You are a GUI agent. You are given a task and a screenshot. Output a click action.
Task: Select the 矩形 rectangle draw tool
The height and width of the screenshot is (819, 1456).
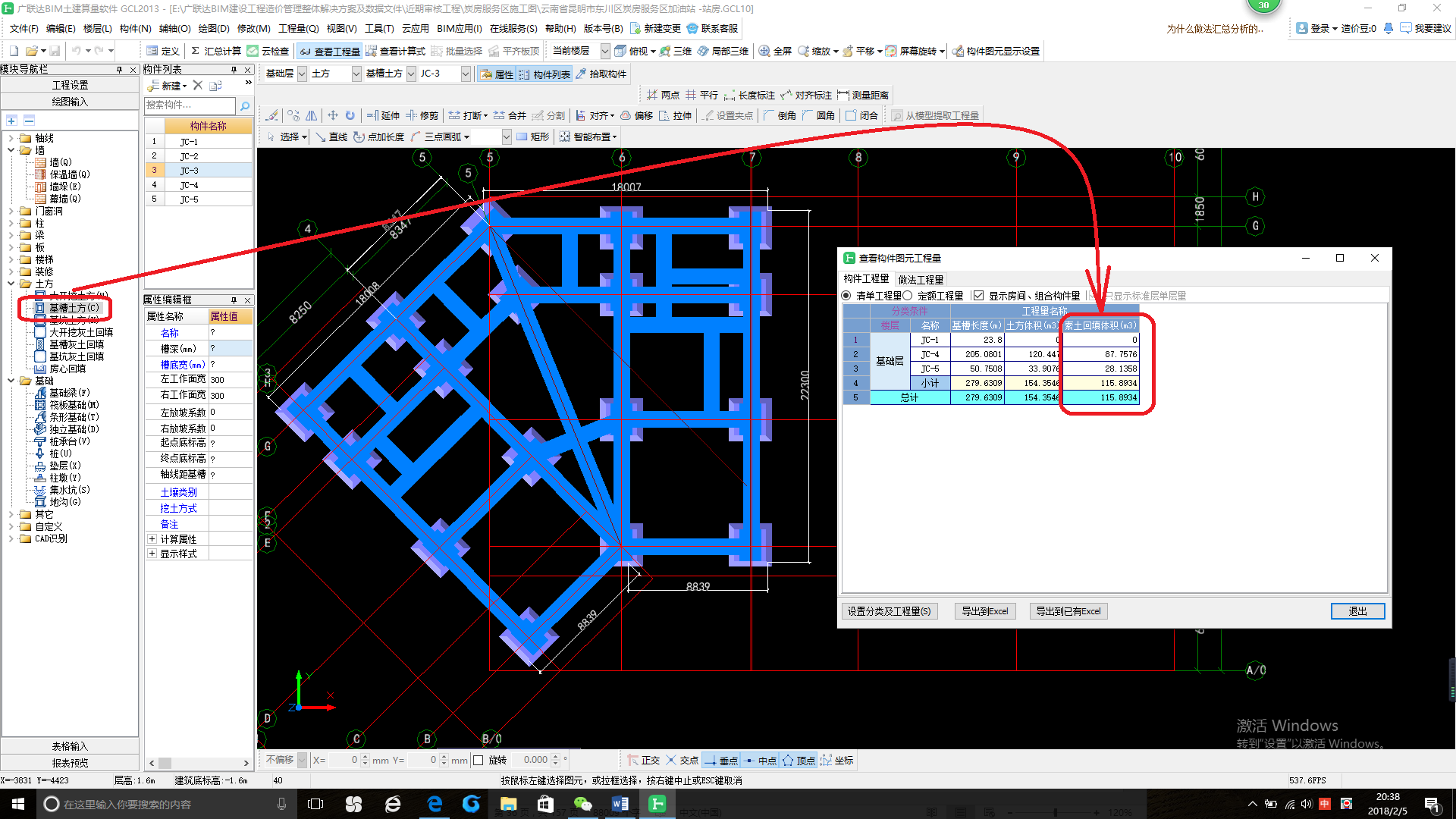pos(533,136)
